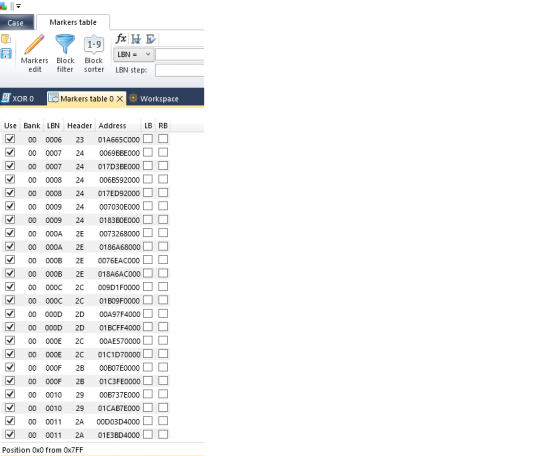550x456 pixels.
Task: Click header 2D in row 00A97F4000
Action: pyautogui.click(x=80, y=314)
